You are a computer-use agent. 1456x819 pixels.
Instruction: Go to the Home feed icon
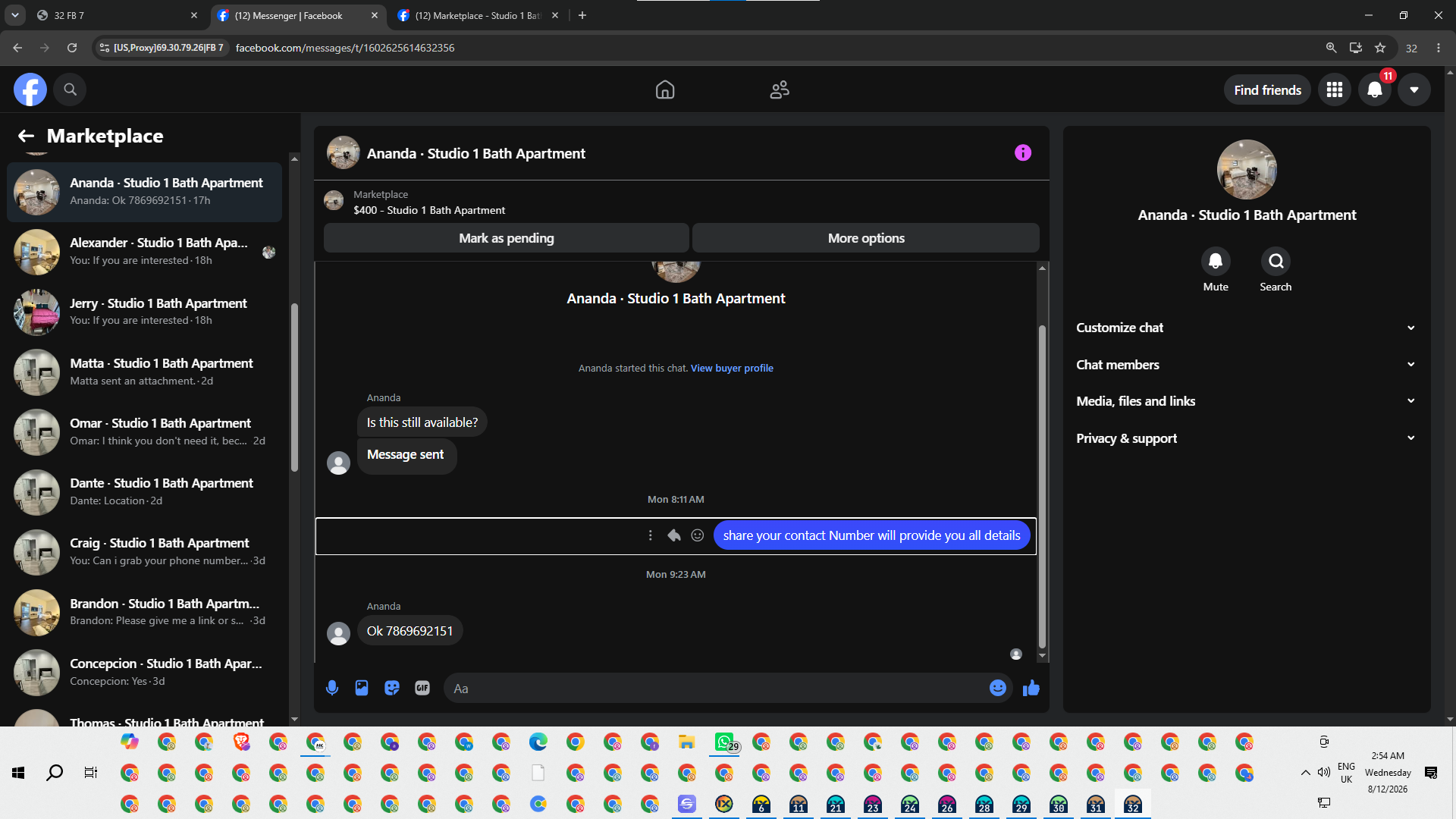pos(665,89)
